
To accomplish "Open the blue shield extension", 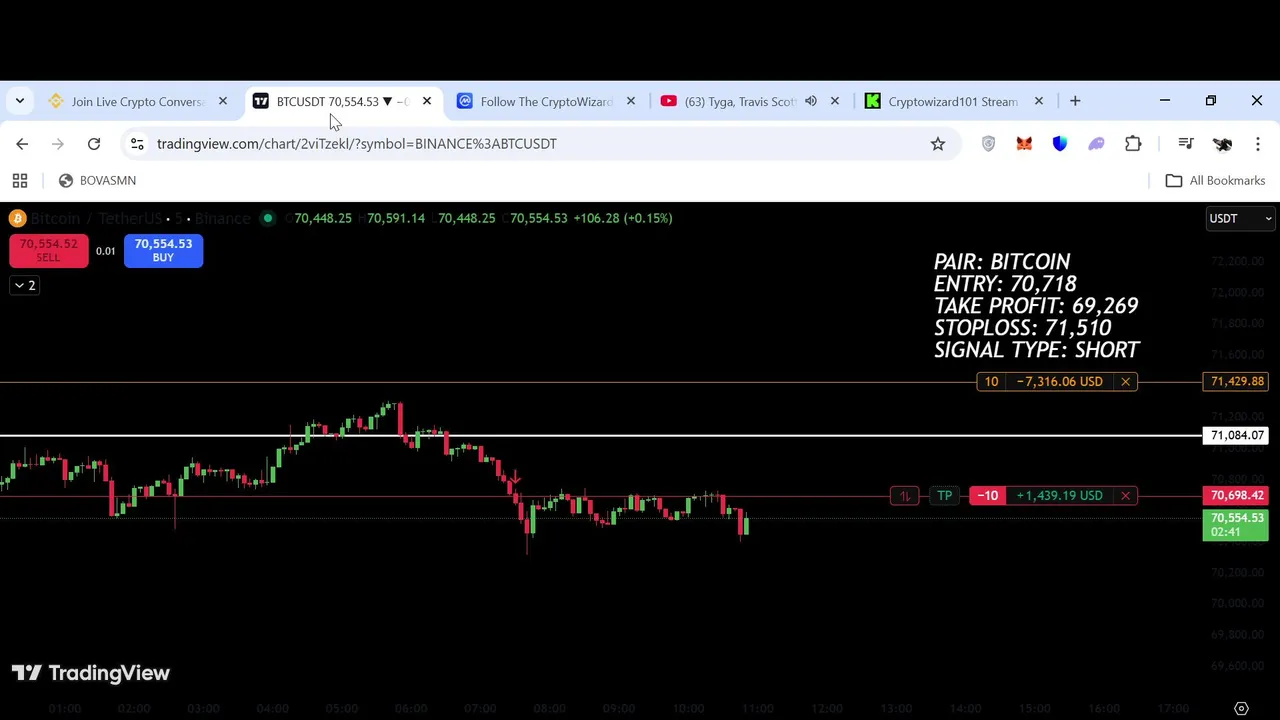I will [1060, 144].
